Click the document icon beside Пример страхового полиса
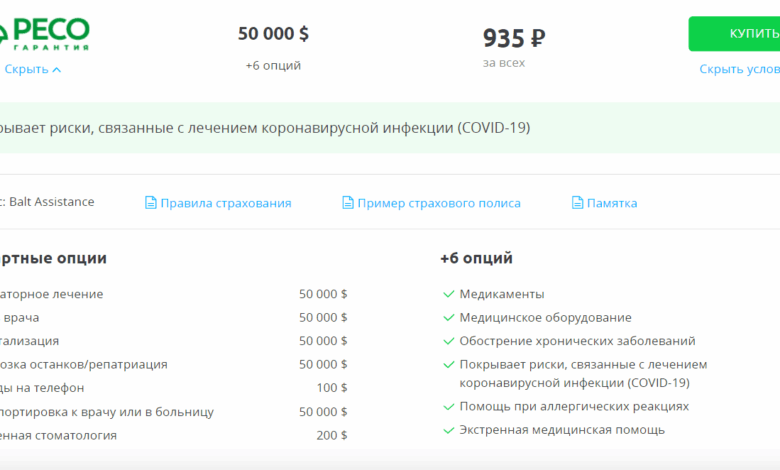This screenshot has width=780, height=470. pyautogui.click(x=348, y=203)
